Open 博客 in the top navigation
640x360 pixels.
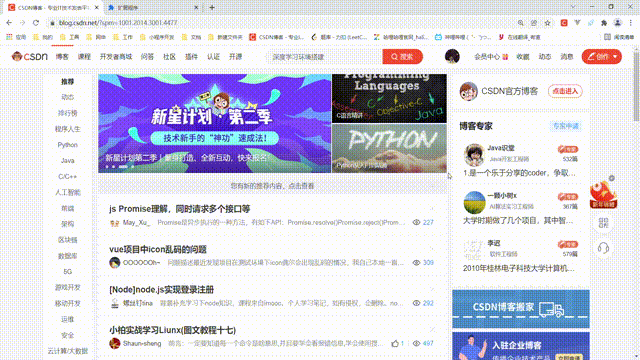coord(62,57)
